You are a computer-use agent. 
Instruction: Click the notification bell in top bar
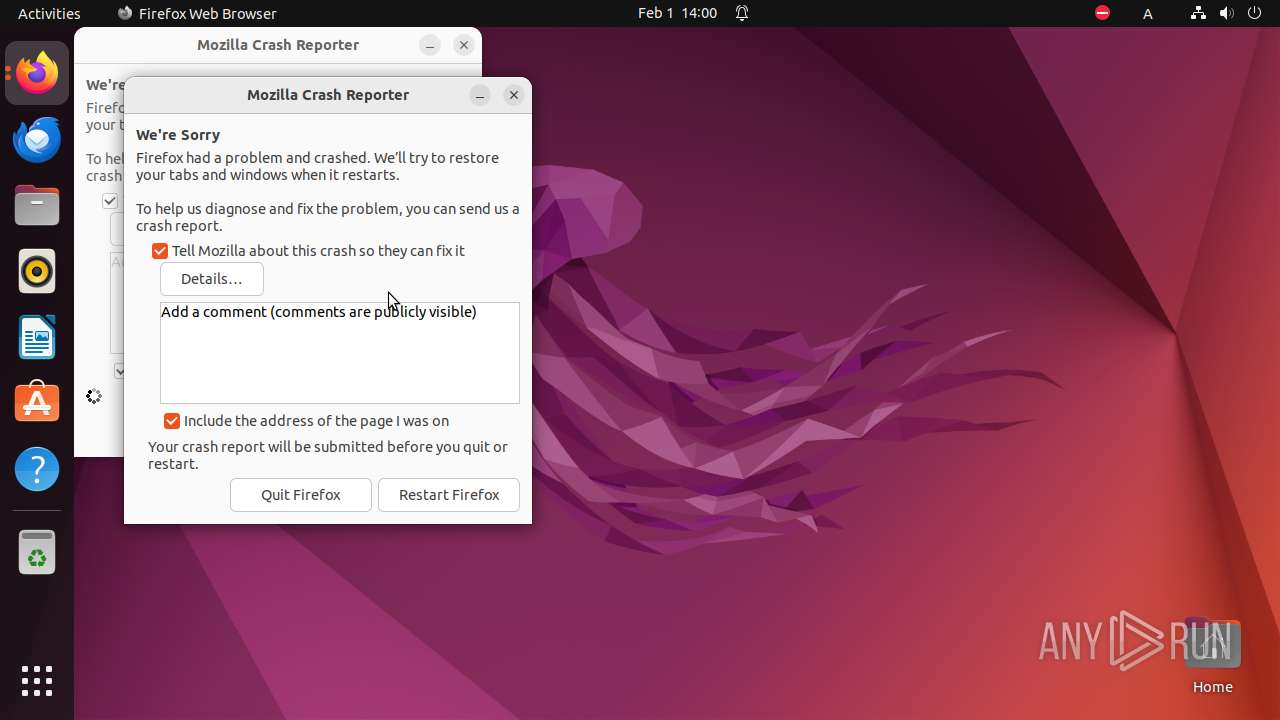(x=742, y=13)
